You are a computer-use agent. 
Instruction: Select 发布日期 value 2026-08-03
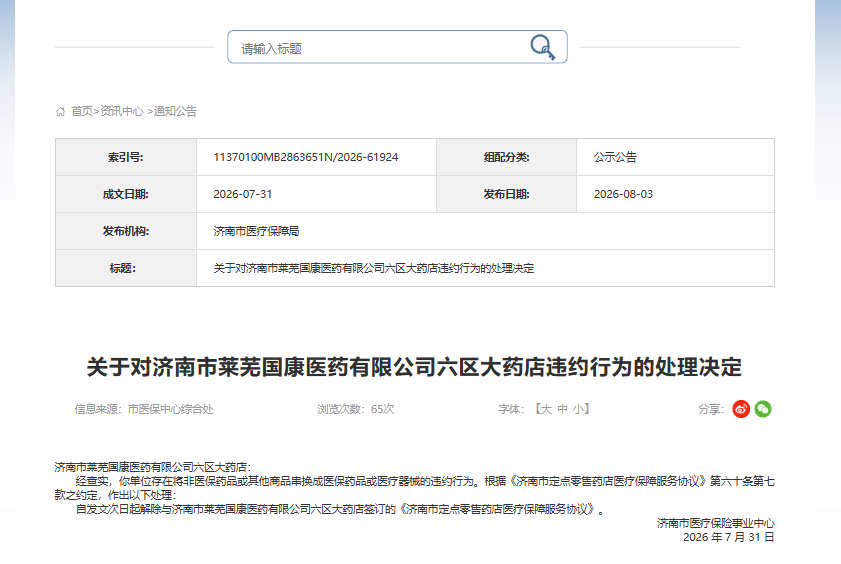pos(623,194)
